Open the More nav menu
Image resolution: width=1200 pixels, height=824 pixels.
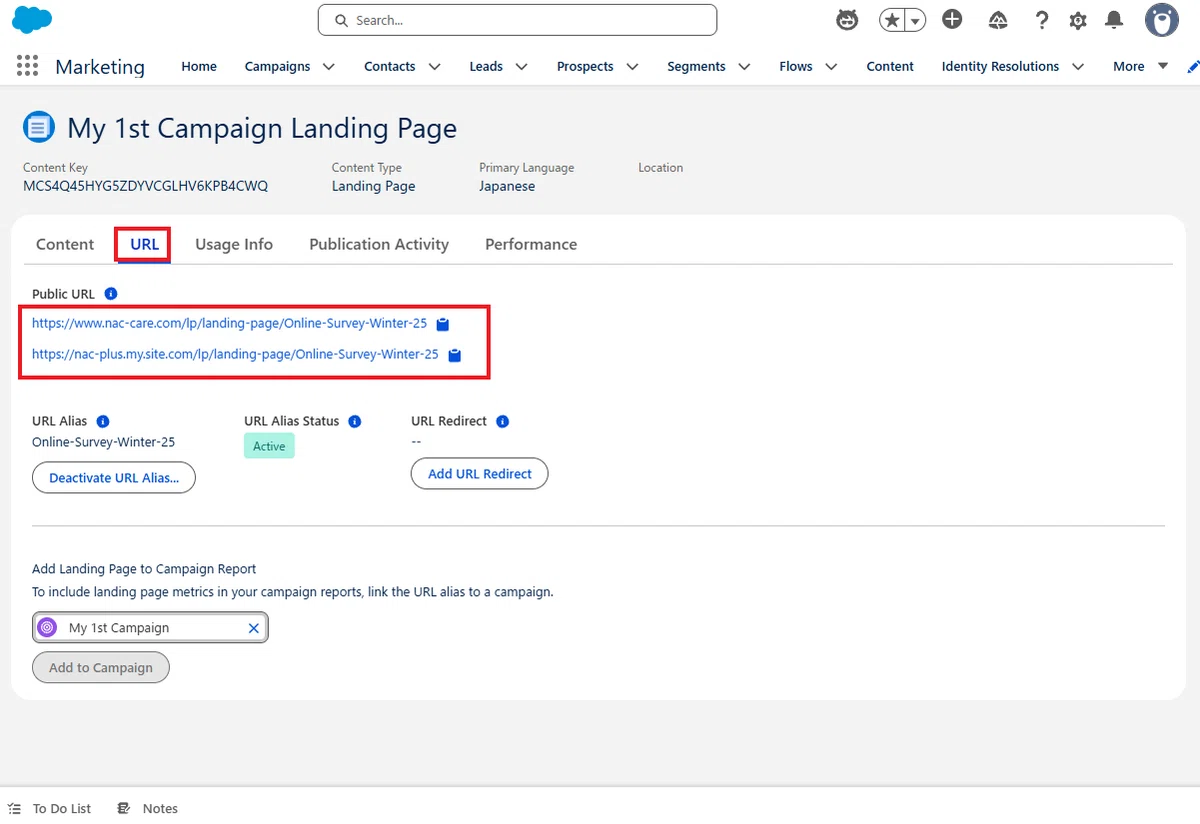1140,66
